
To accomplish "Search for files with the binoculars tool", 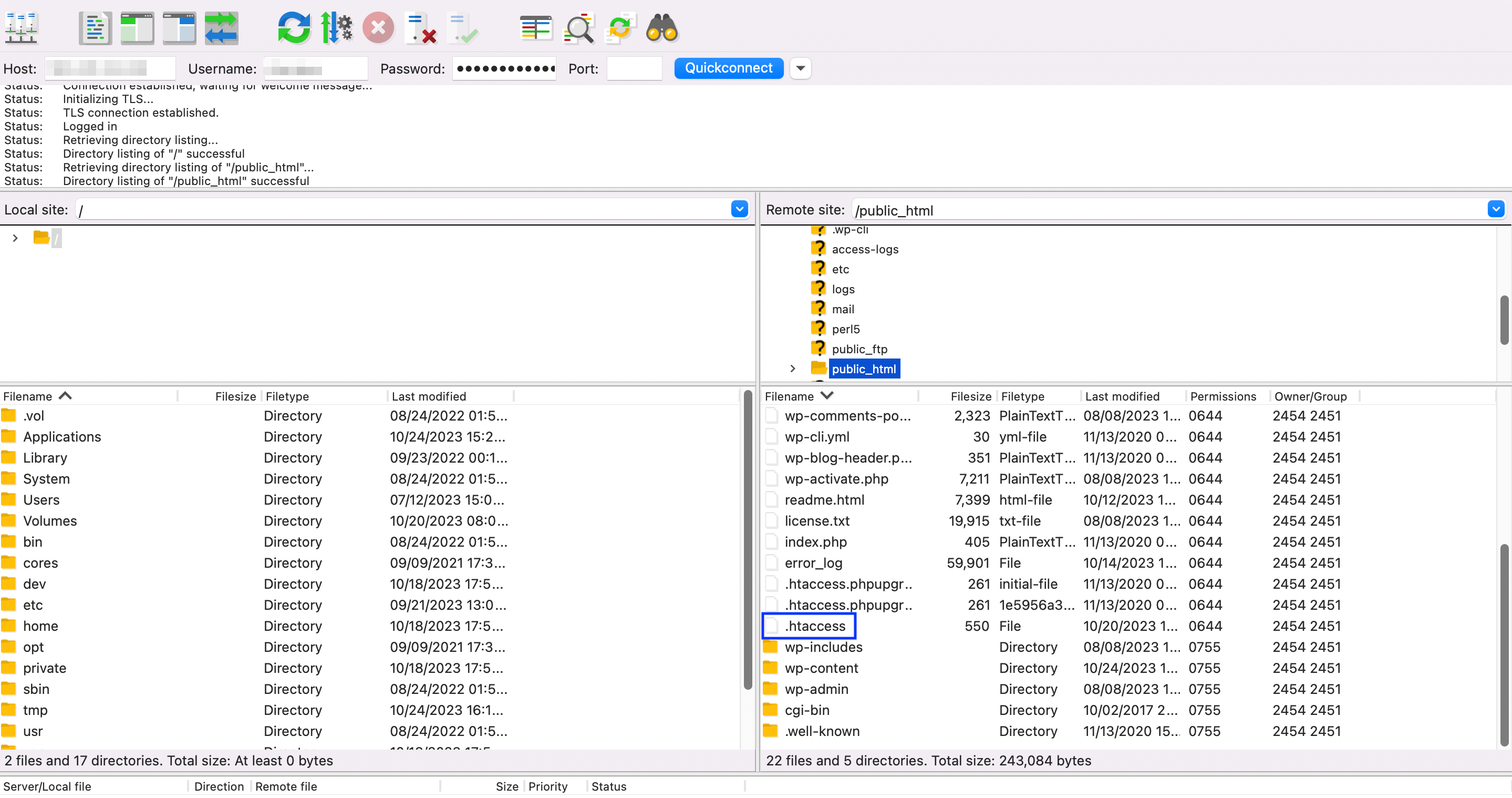I will pos(662,27).
